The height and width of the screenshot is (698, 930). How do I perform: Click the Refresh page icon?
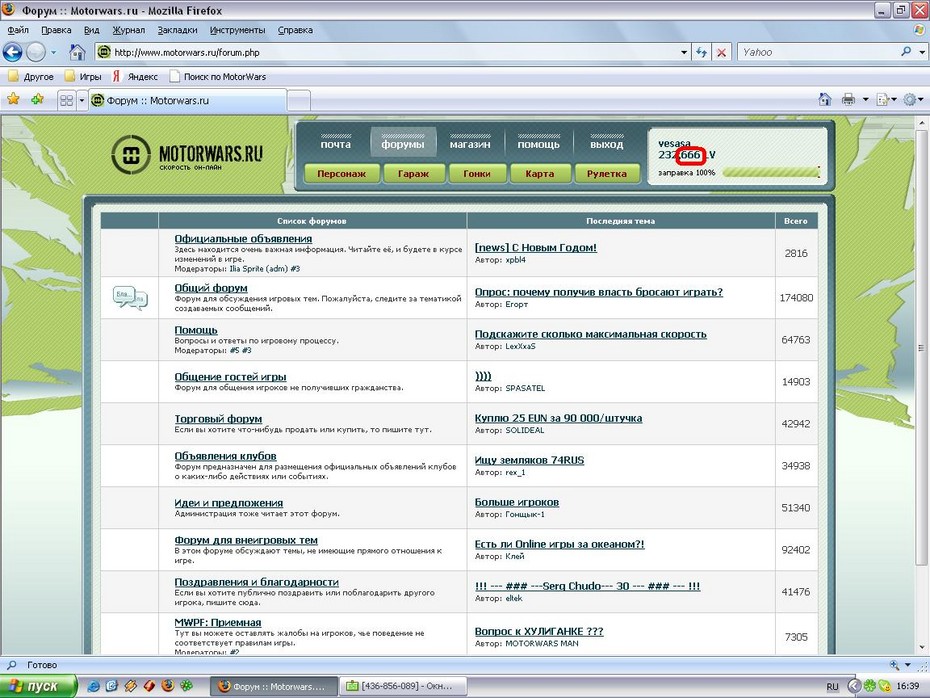701,52
